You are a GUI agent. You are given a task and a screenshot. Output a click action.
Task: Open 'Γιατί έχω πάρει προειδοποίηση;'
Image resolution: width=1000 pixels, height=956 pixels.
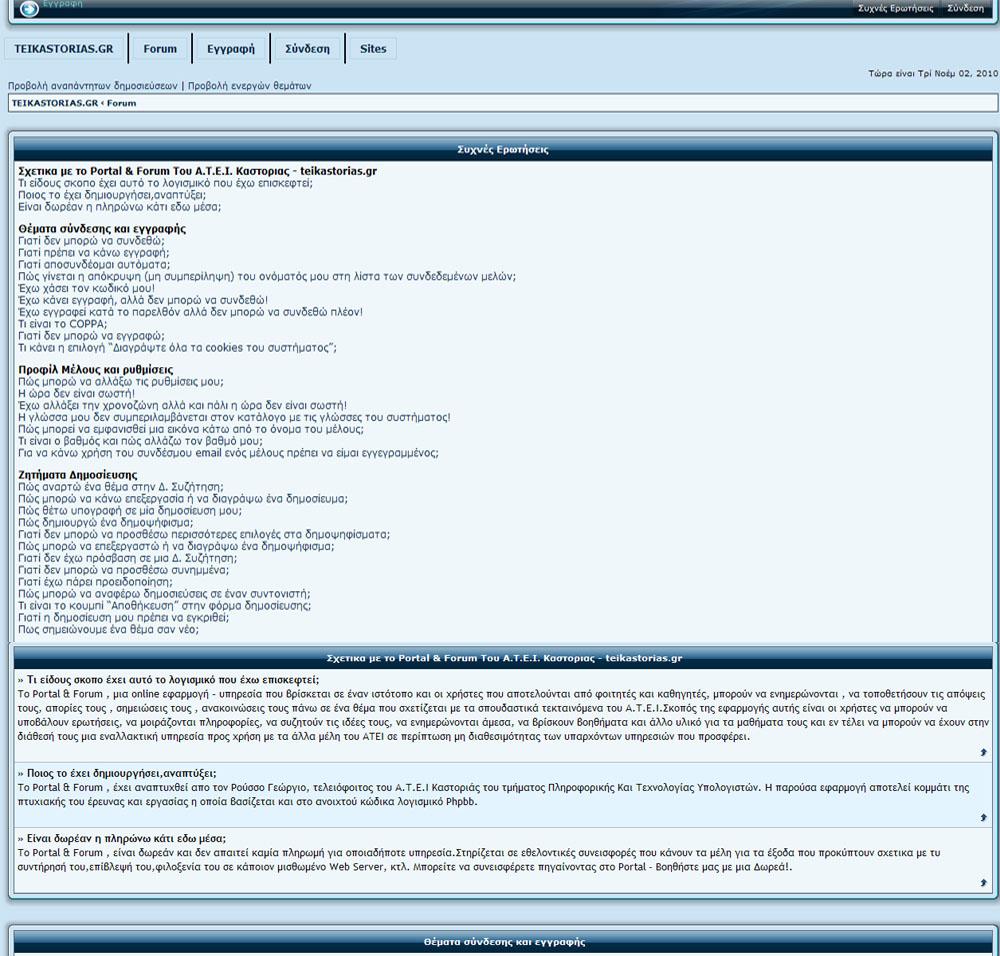[96, 582]
